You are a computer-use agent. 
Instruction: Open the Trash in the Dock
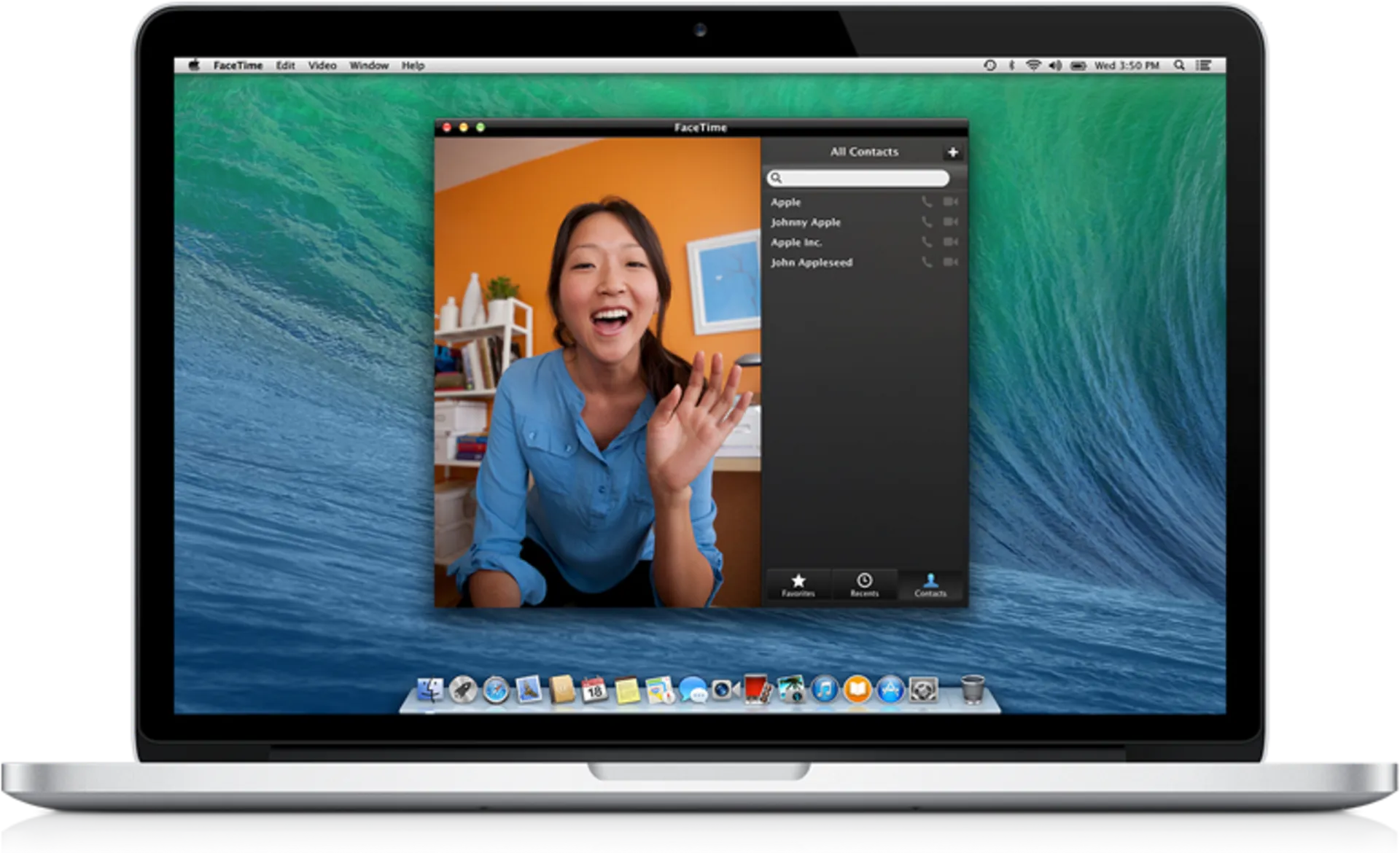[973, 689]
